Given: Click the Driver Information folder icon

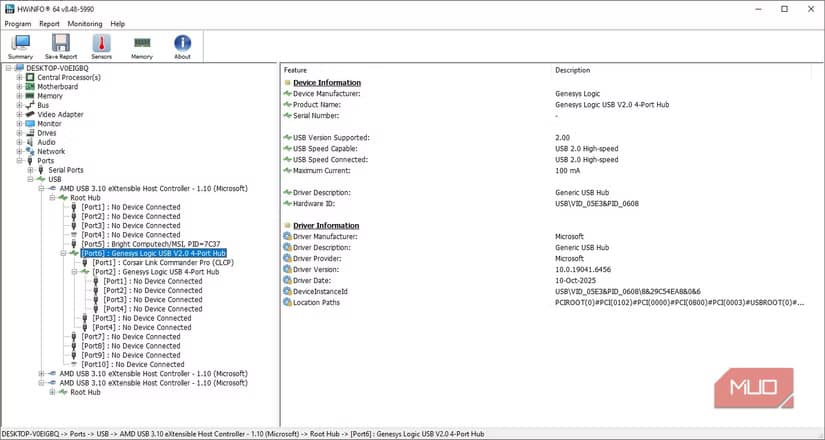Looking at the screenshot, I should pyautogui.click(x=287, y=225).
